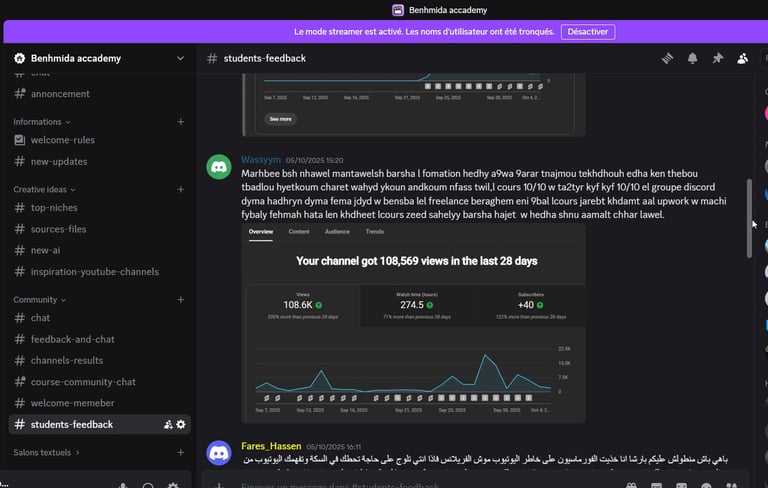The height and width of the screenshot is (488, 768).
Task: Click Wassyym's green Discord avatar
Action: 219,167
